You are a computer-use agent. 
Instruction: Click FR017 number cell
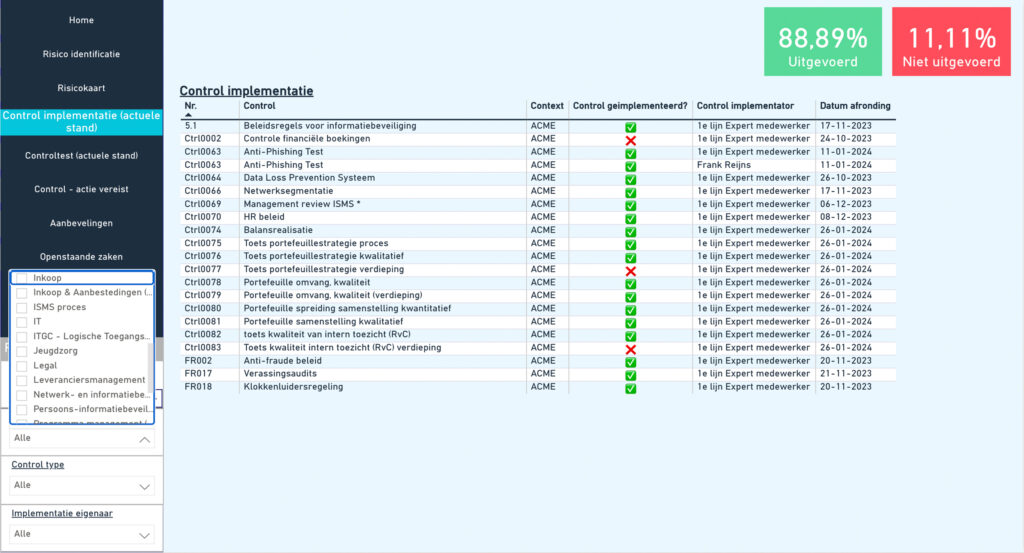tap(198, 373)
